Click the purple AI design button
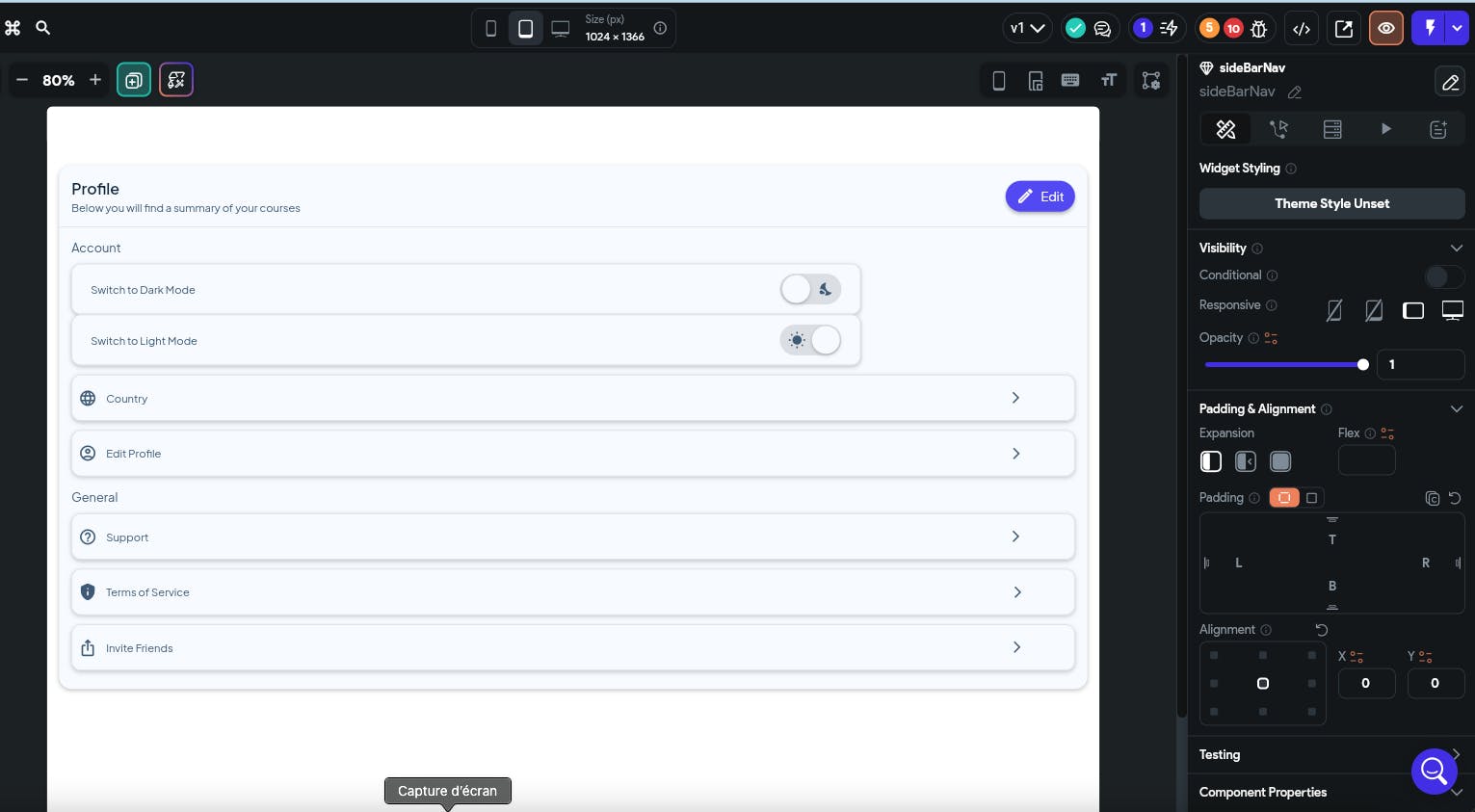Viewport: 1475px width, 812px height. [x=176, y=80]
